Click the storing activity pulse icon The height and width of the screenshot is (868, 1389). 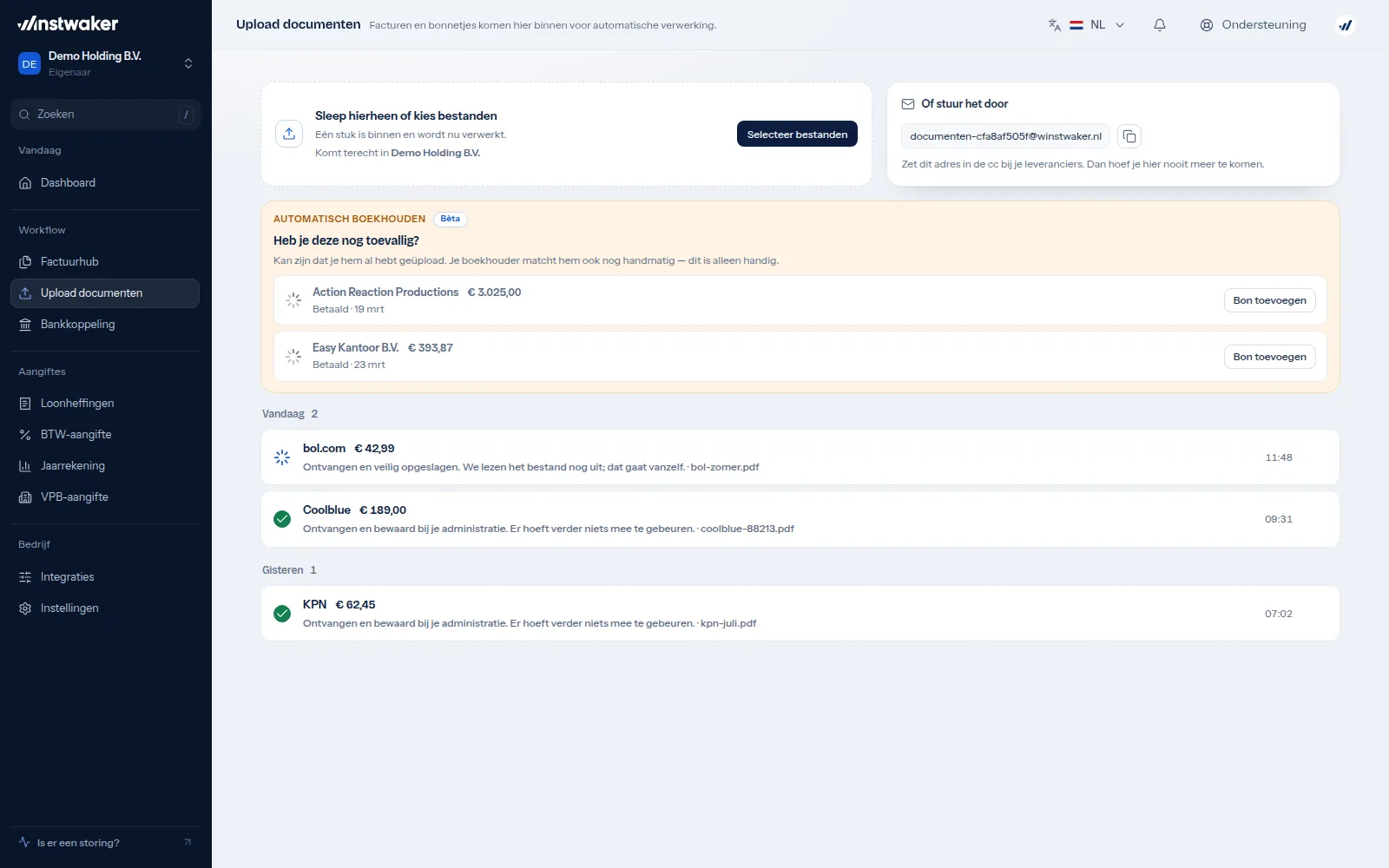(24, 842)
